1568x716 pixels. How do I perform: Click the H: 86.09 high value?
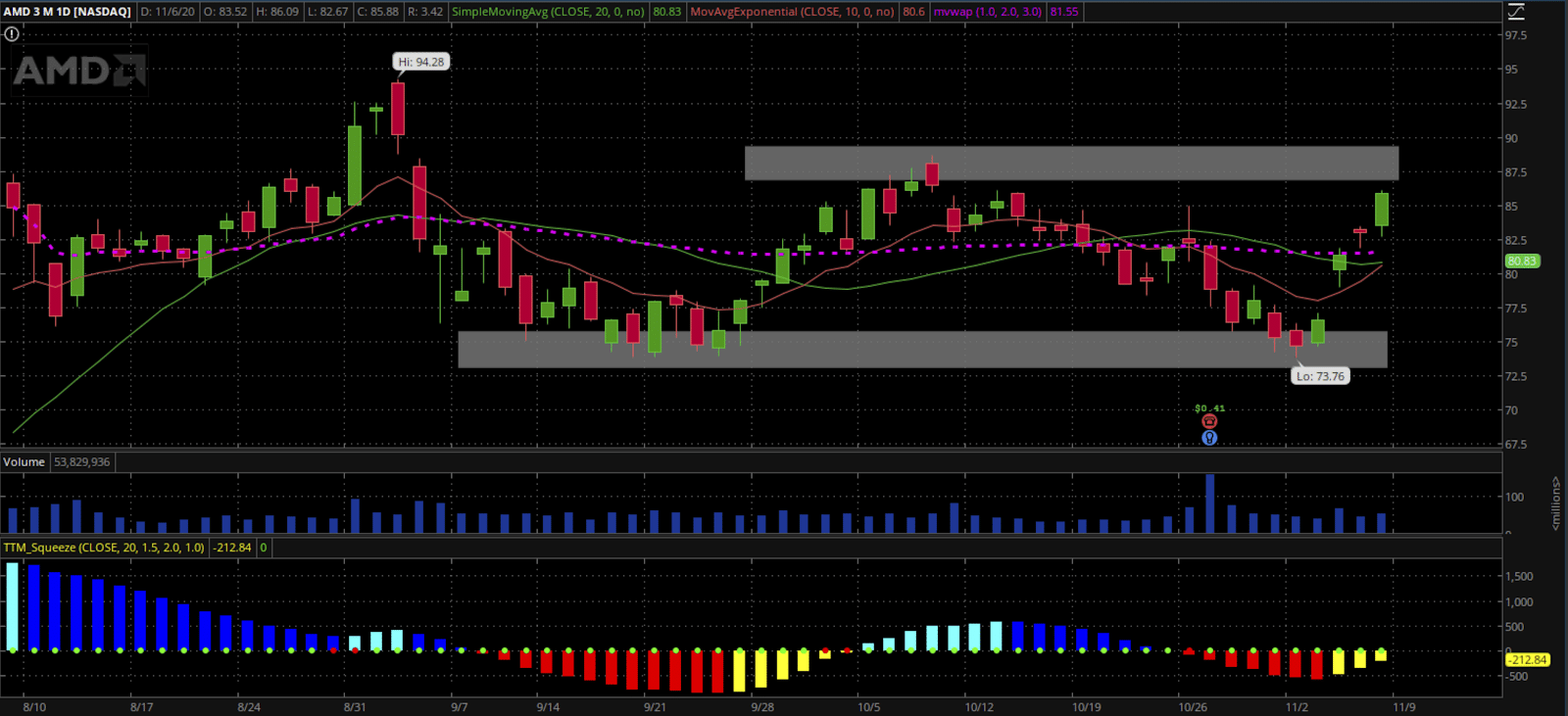tap(276, 12)
